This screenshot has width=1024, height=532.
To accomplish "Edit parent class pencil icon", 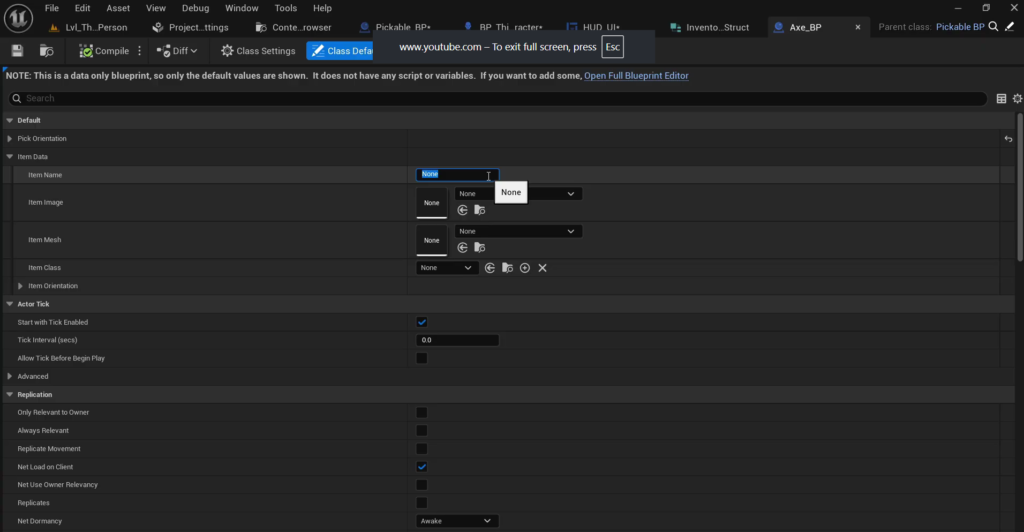I will click(x=1010, y=27).
